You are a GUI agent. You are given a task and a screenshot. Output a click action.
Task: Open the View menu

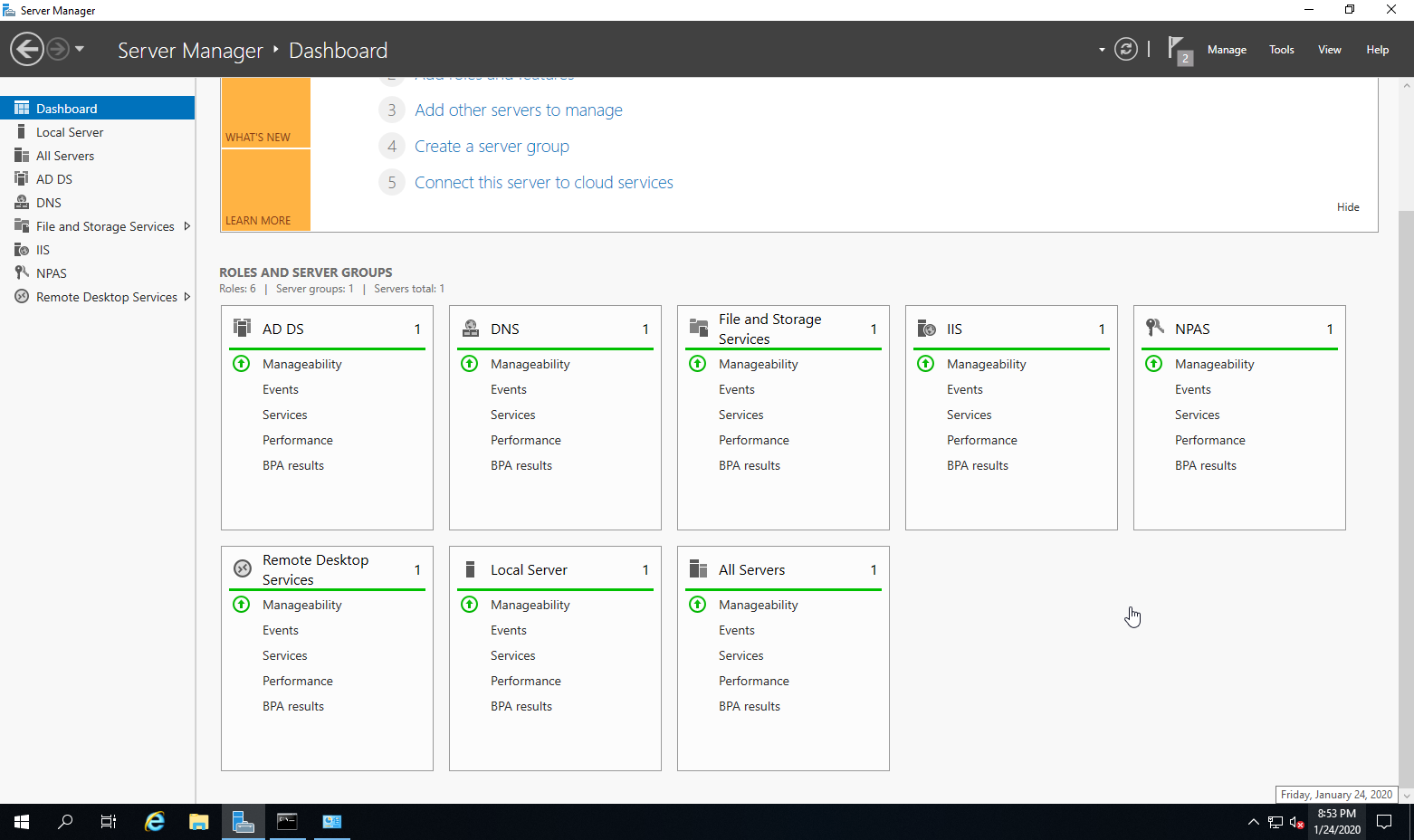pos(1329,50)
